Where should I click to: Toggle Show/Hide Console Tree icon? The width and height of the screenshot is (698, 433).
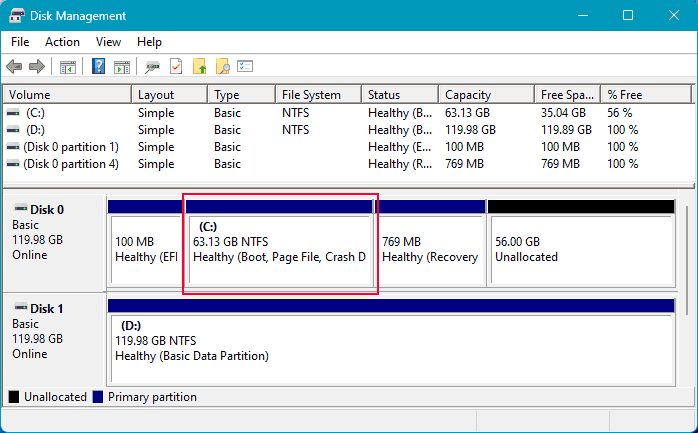coord(68,67)
